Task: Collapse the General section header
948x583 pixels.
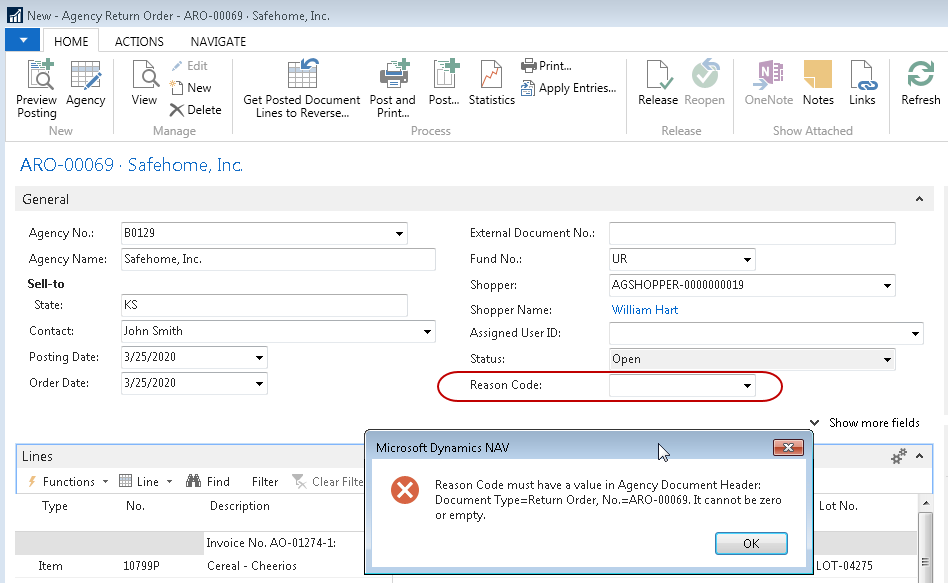Action: pos(919,200)
